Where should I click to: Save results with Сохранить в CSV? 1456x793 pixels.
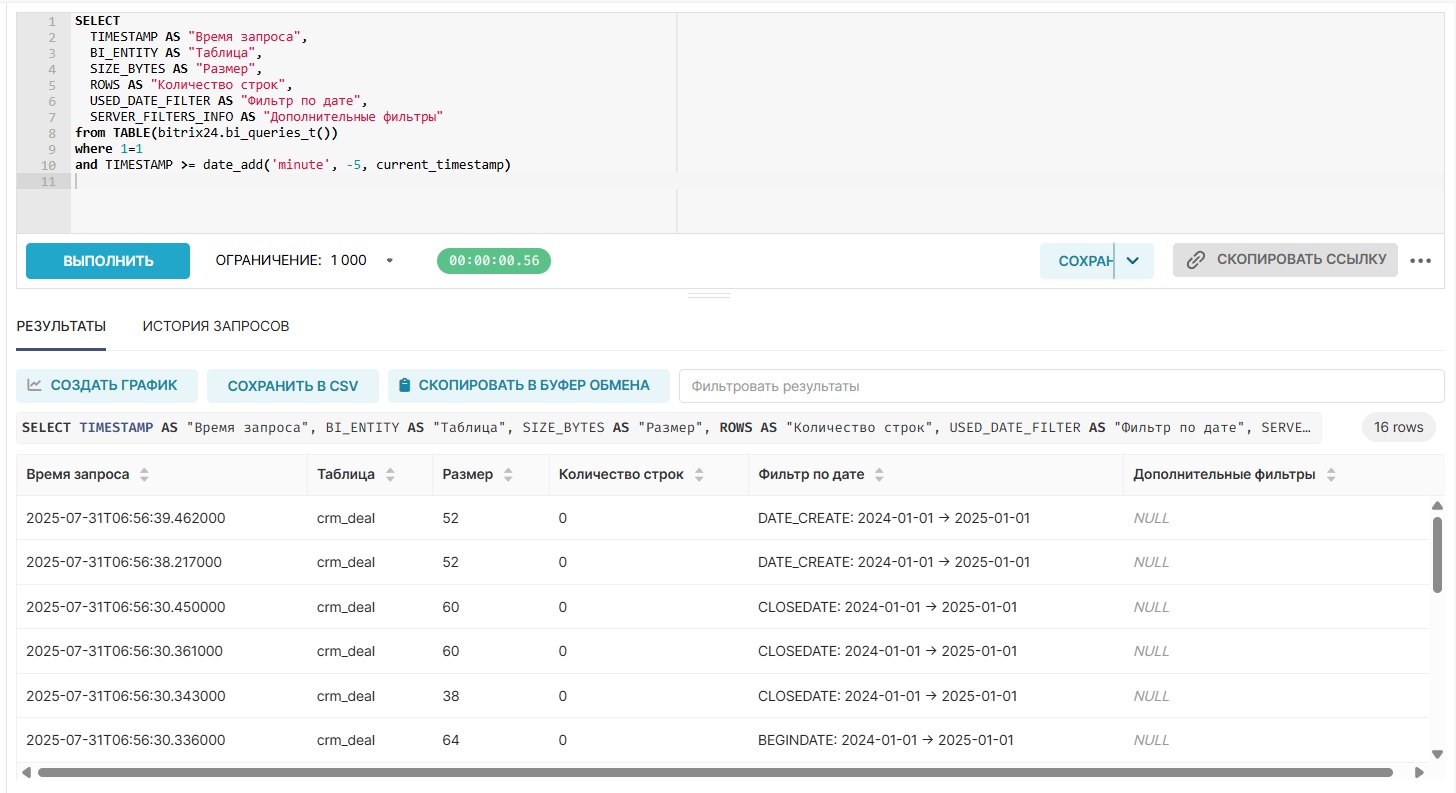point(292,386)
